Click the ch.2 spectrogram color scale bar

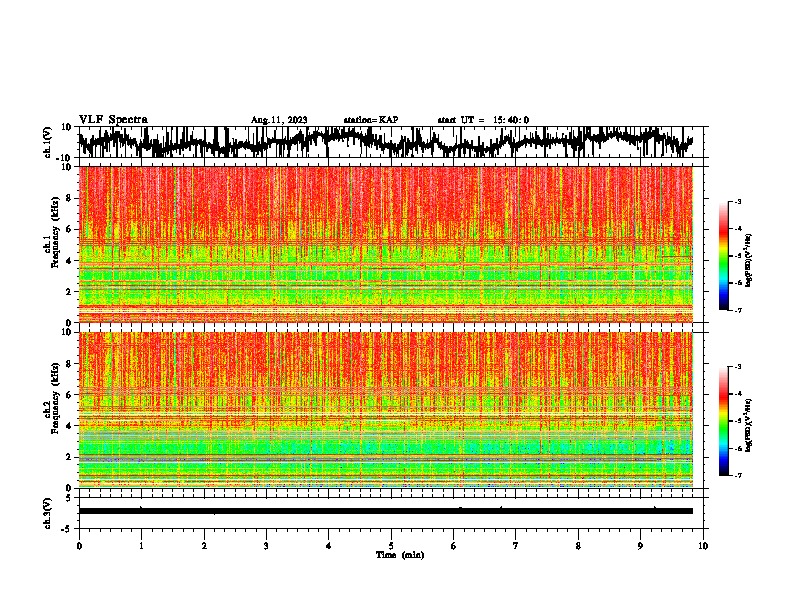click(x=724, y=421)
